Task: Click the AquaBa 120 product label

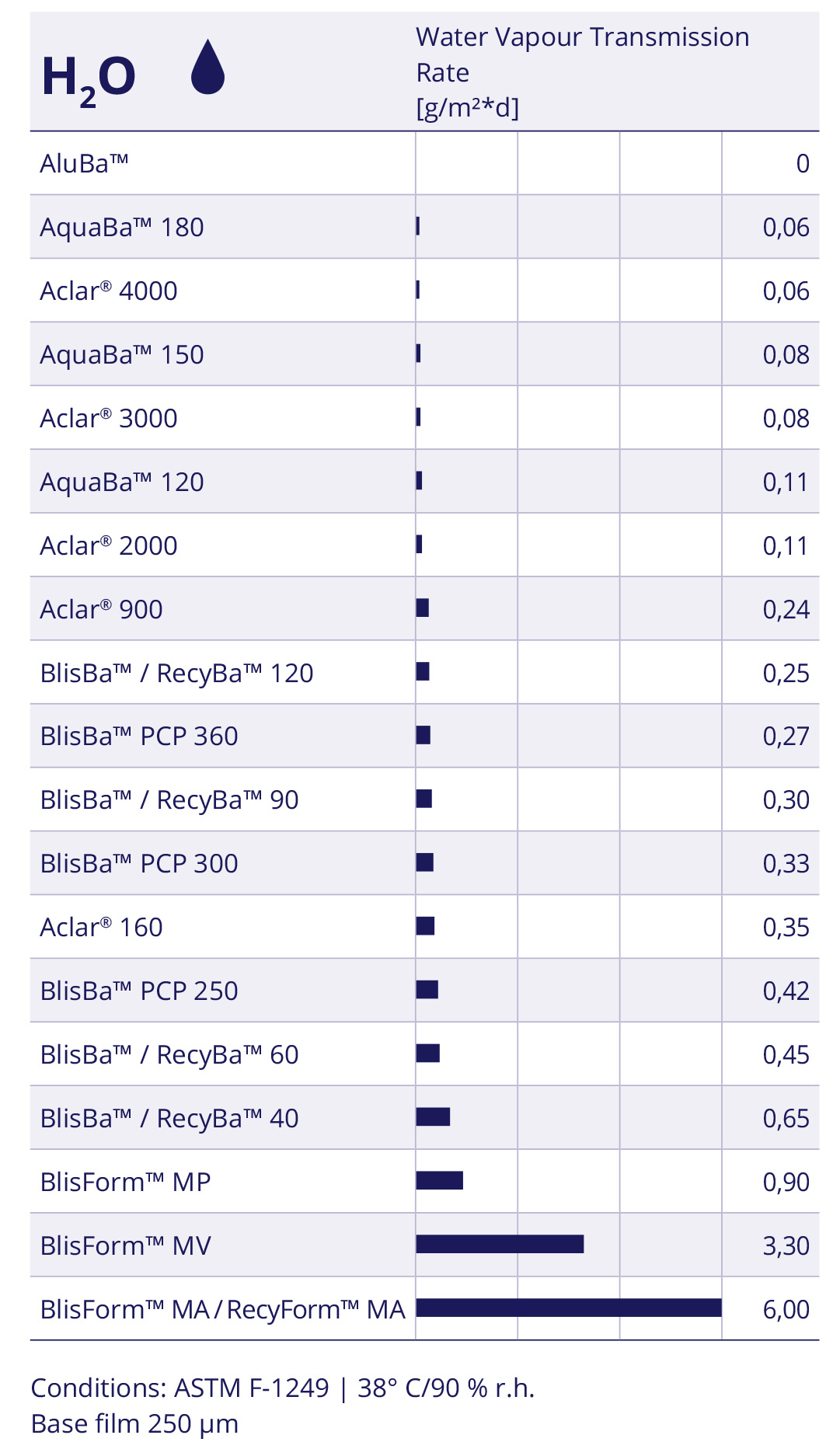Action: [x=122, y=482]
